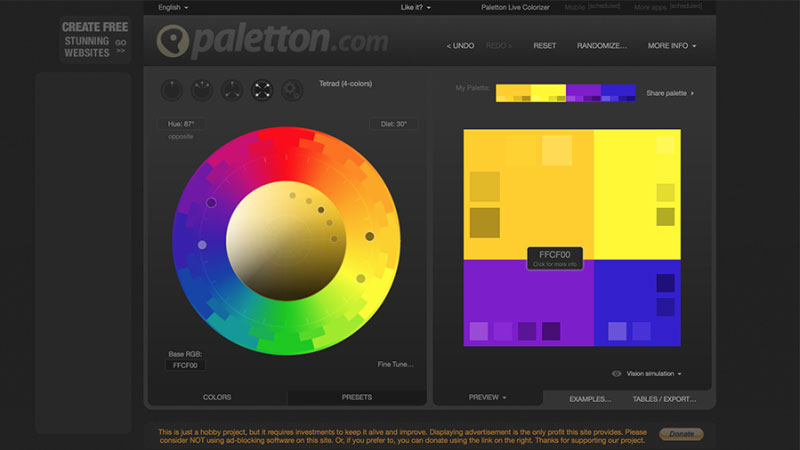Select the Tetrad 4-colors scheme icon
The height and width of the screenshot is (450, 800).
(262, 90)
